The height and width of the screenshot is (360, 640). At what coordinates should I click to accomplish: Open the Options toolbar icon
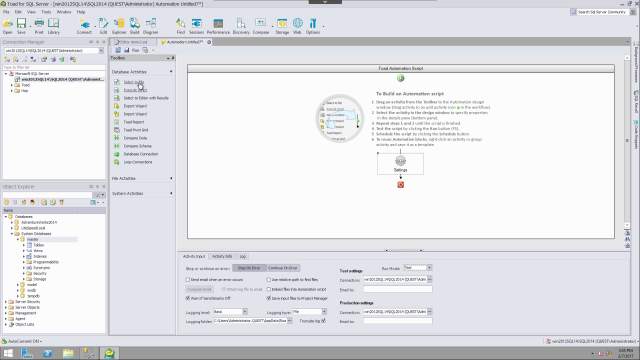click(313, 26)
